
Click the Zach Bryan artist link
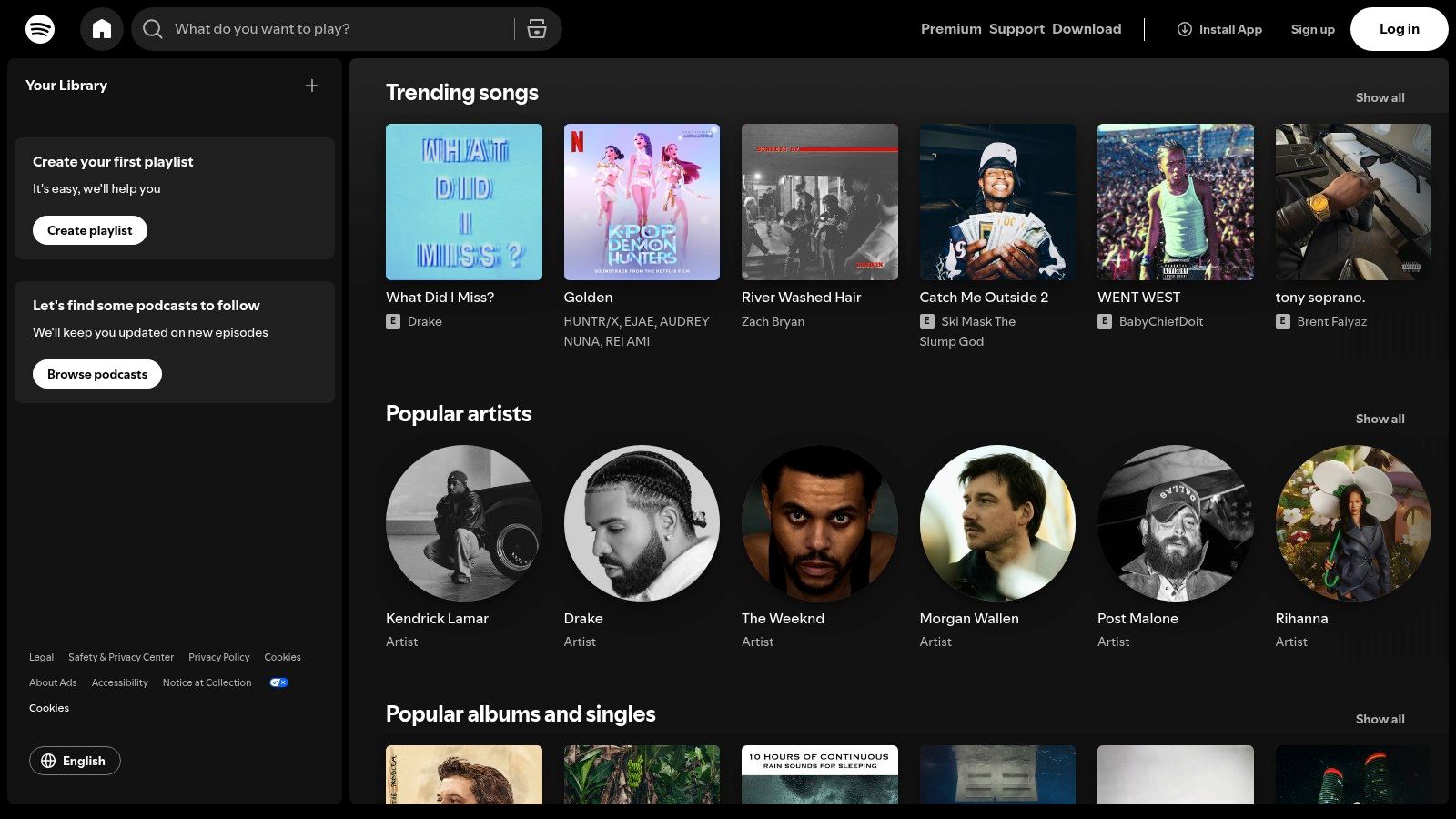(x=773, y=321)
